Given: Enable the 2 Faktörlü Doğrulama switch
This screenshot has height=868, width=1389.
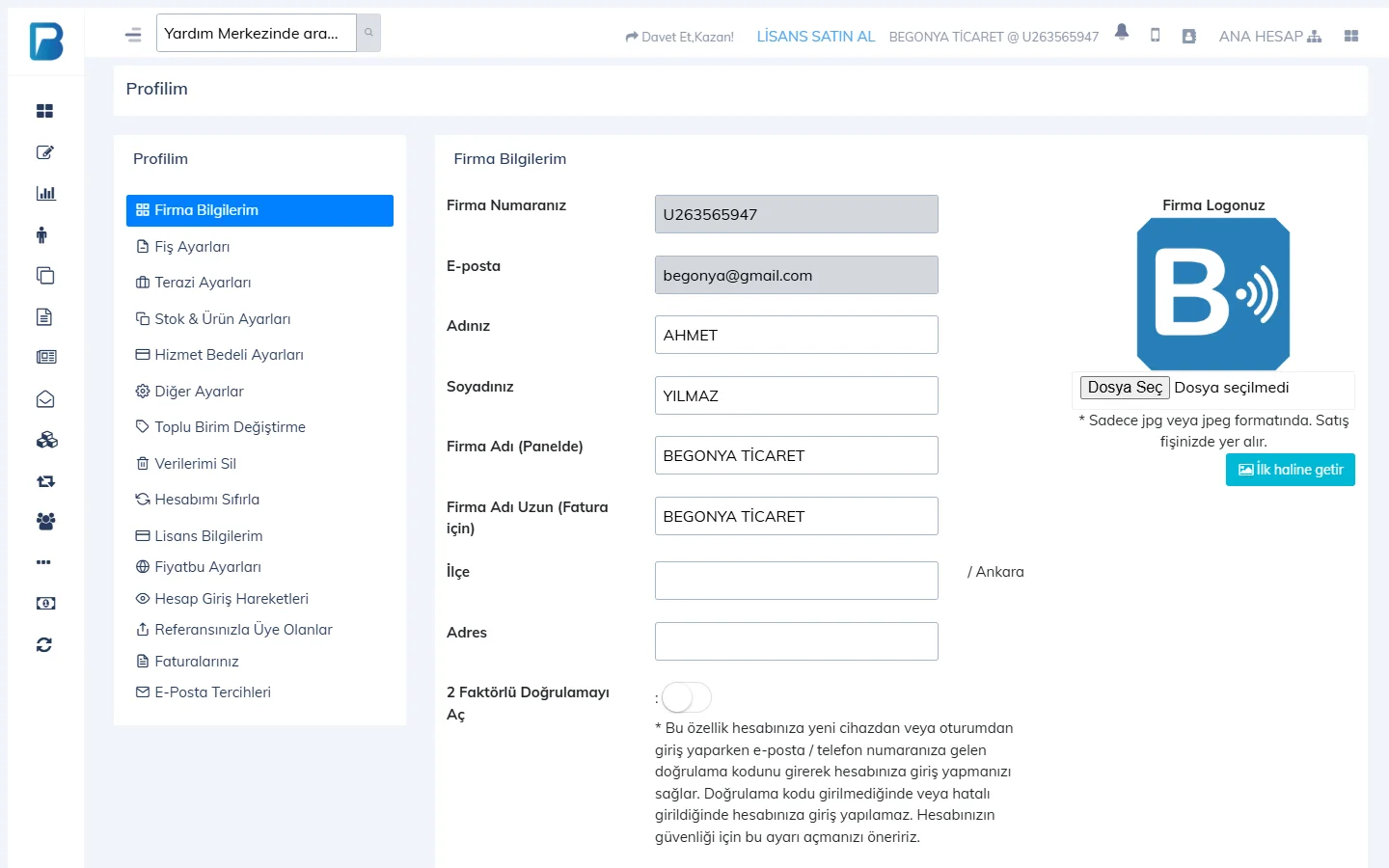Looking at the screenshot, I should 687,697.
